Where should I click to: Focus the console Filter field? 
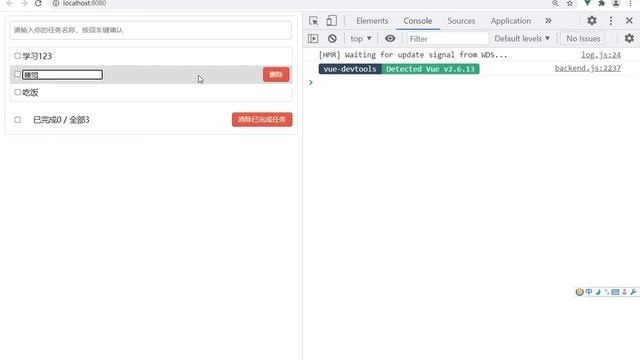447,38
